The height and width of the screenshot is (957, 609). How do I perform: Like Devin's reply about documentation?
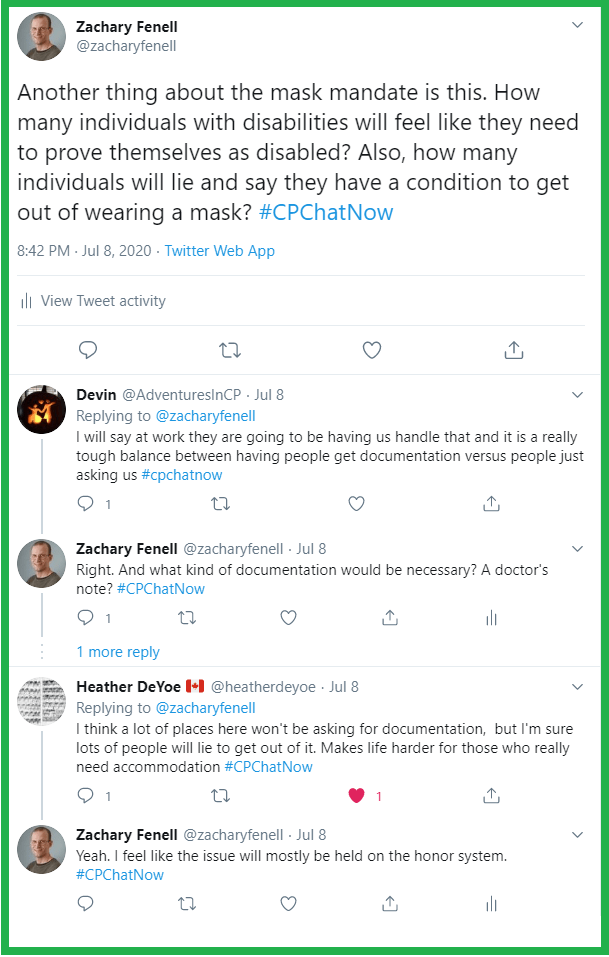point(356,503)
